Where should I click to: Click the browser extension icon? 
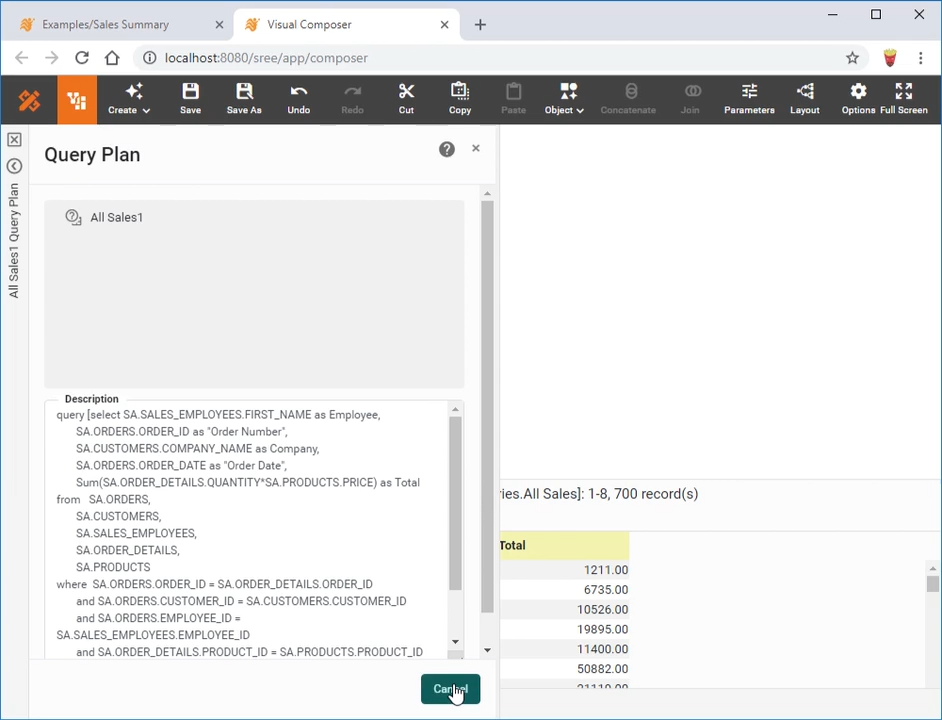click(890, 58)
